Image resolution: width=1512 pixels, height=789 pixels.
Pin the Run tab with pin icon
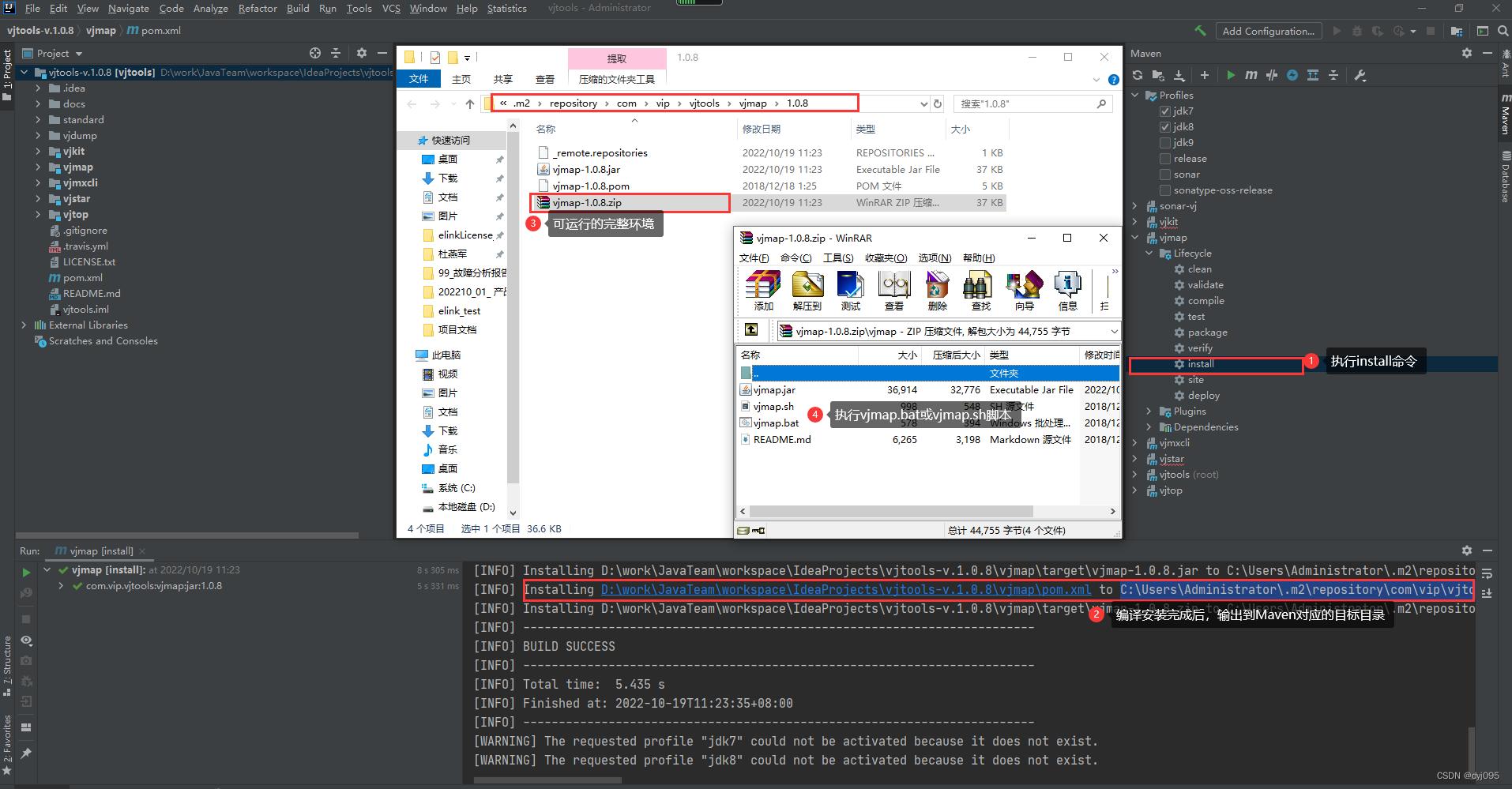(26, 753)
